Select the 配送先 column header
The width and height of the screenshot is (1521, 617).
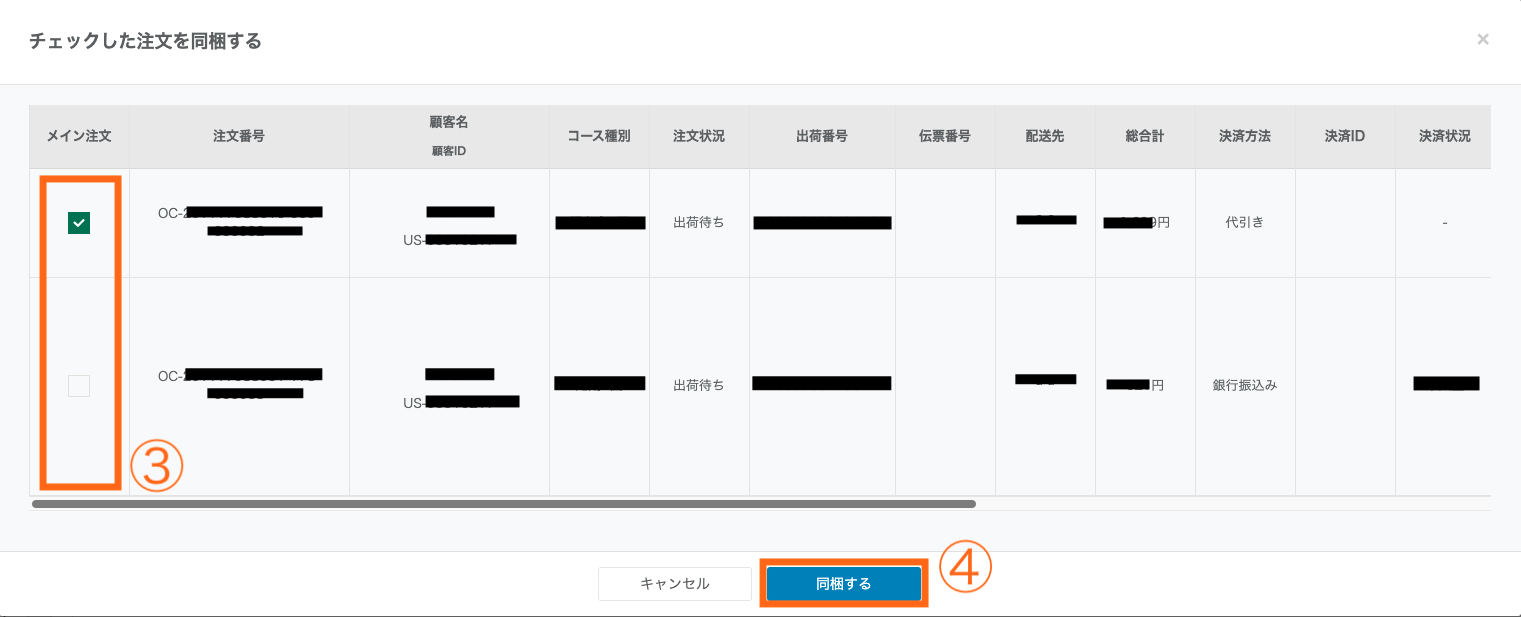(x=1045, y=136)
